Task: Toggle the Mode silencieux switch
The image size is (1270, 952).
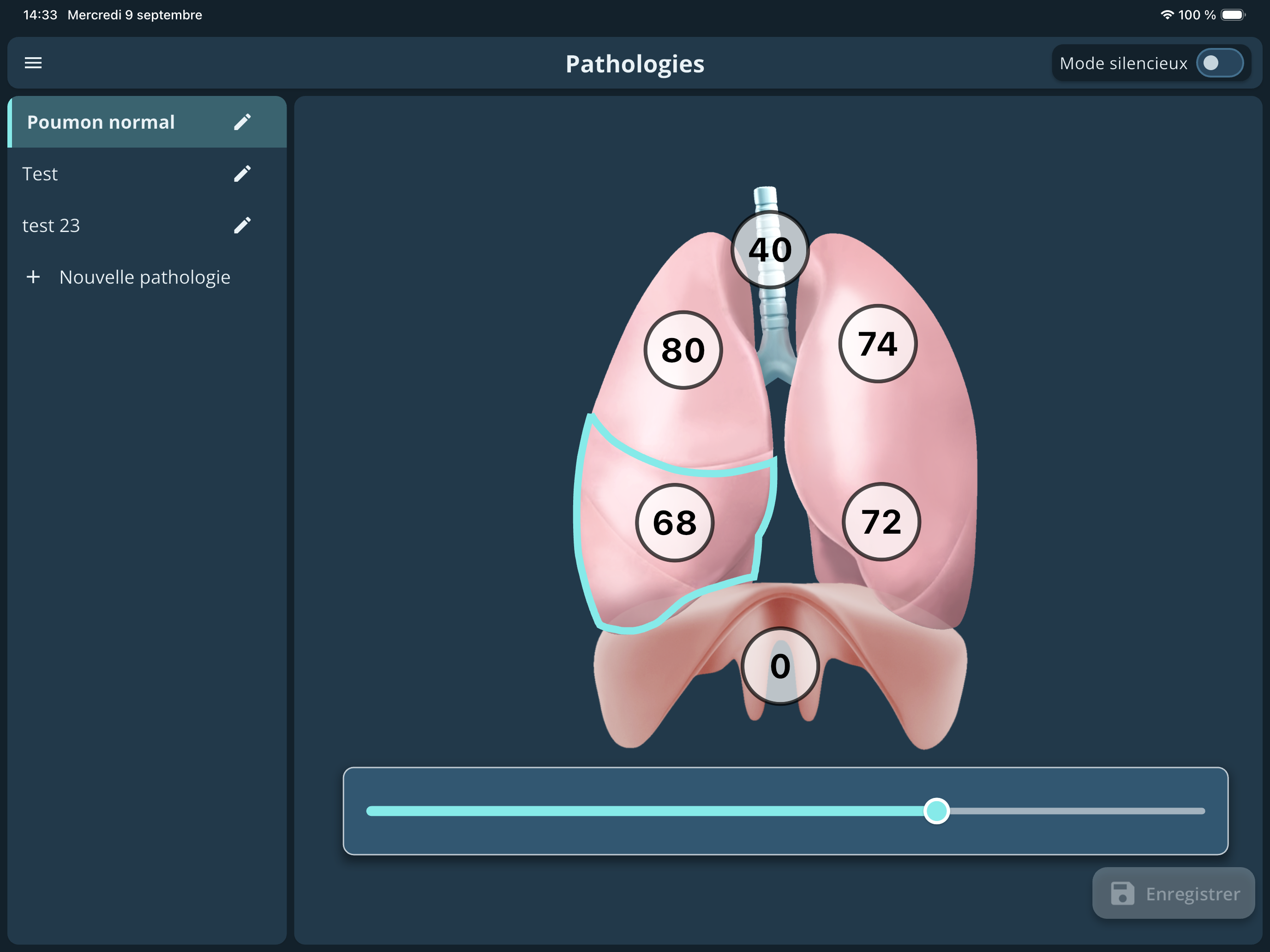Action: pos(1220,63)
